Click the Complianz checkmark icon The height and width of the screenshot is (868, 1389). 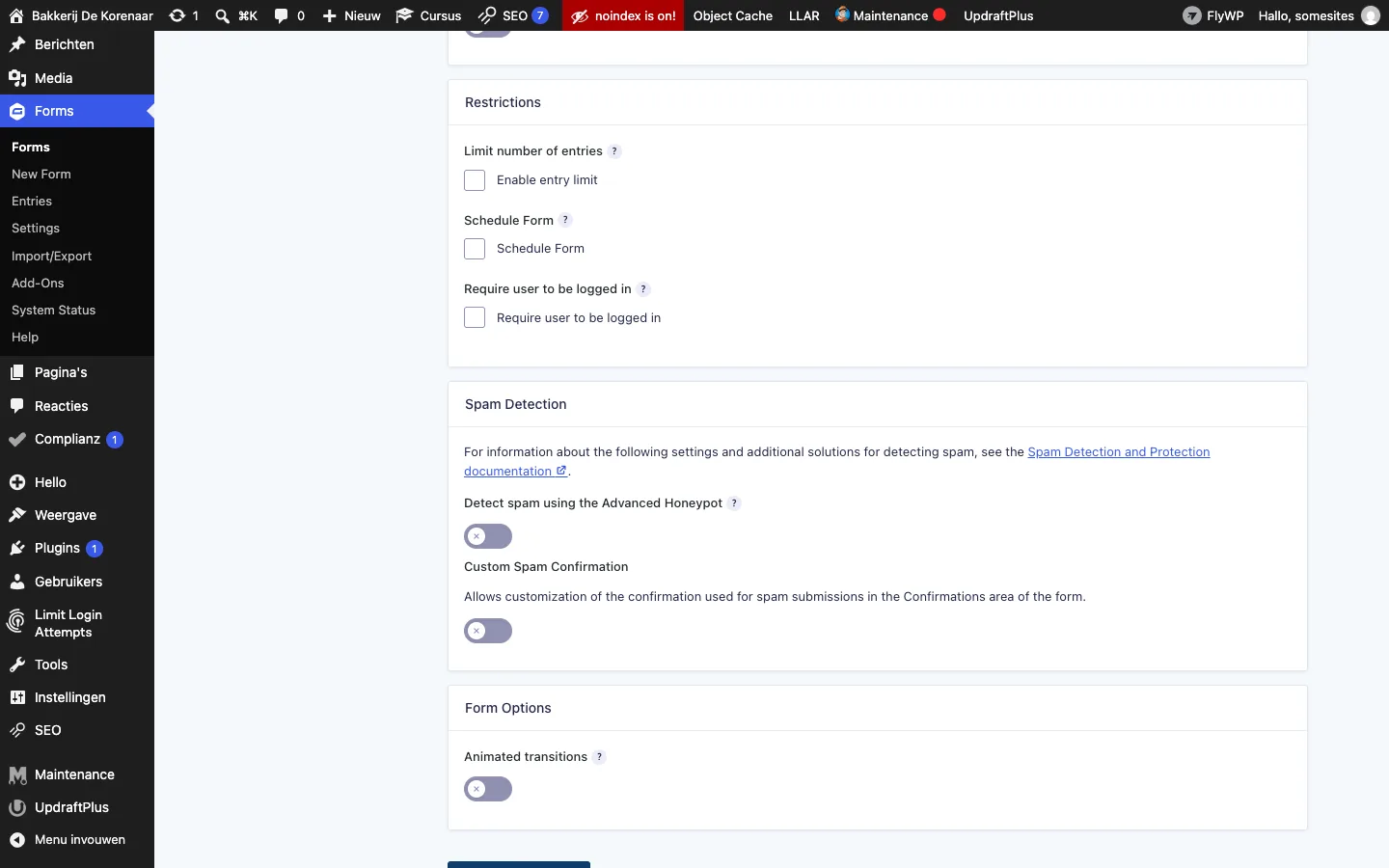pos(17,440)
